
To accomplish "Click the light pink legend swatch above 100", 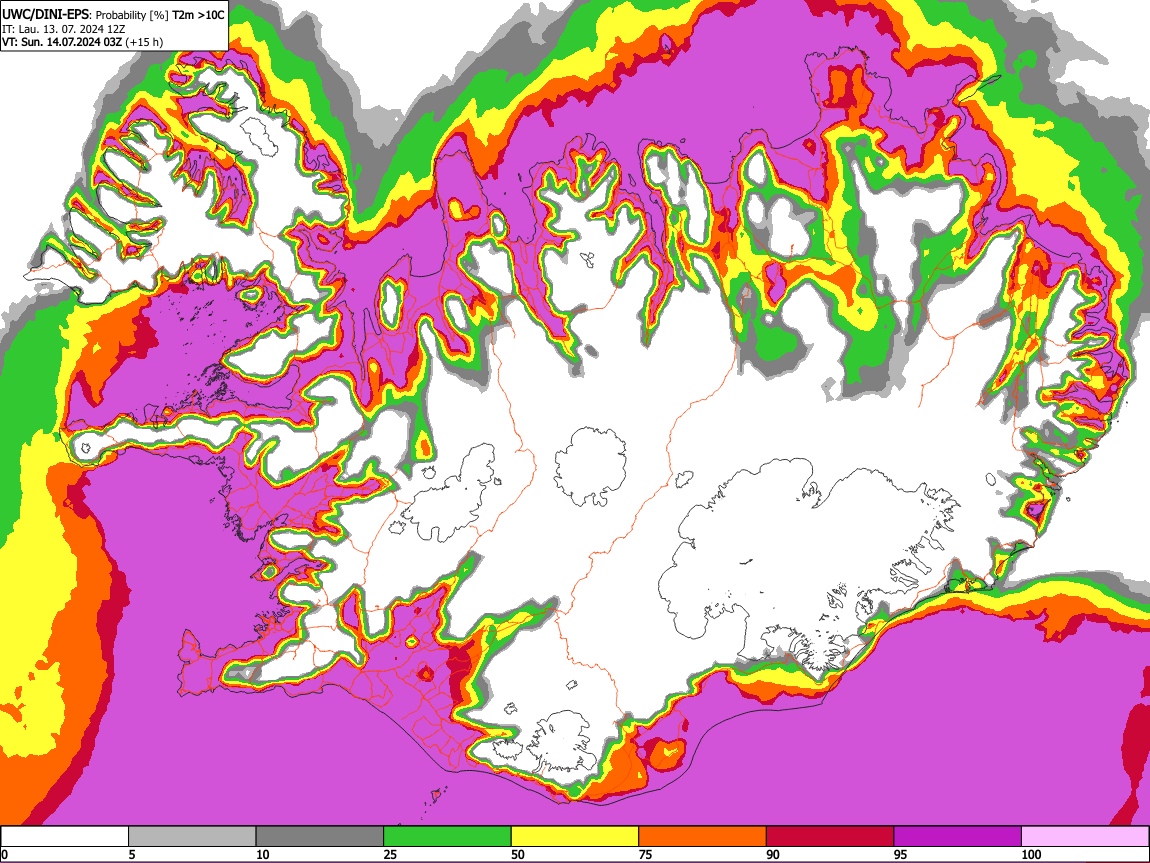I will [x=1085, y=837].
